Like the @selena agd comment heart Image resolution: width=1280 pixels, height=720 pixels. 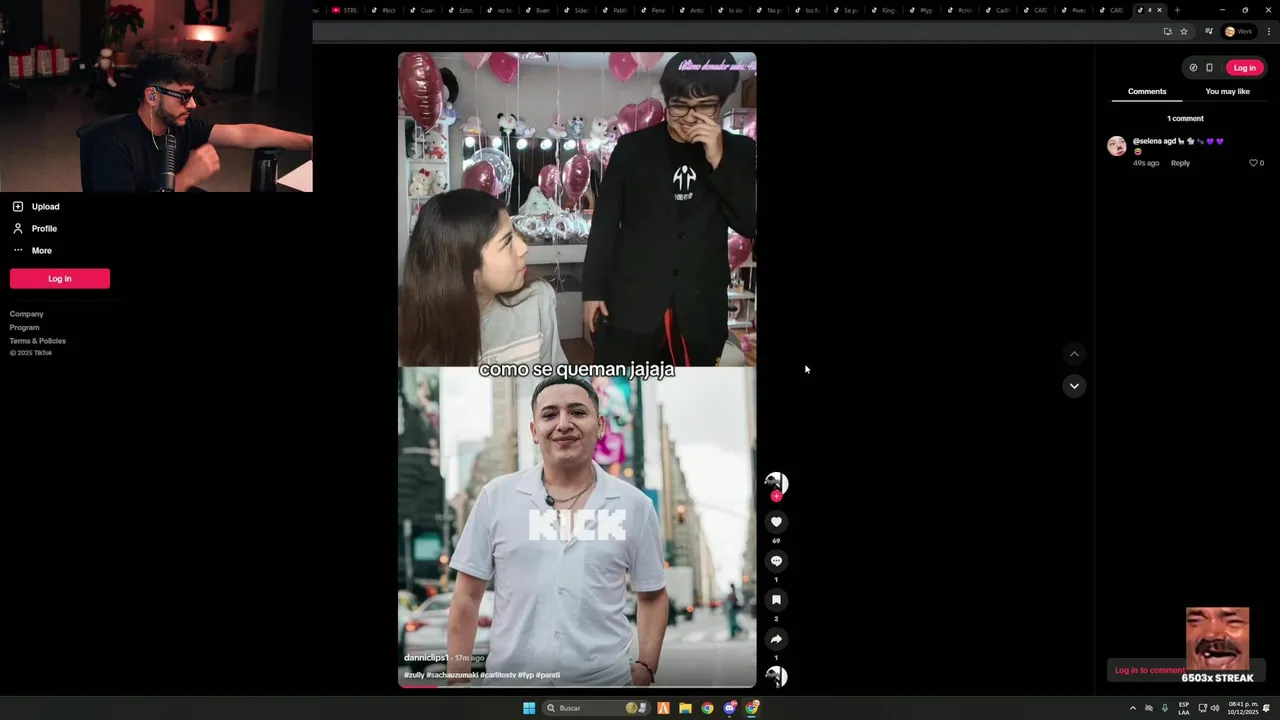coord(1253,163)
